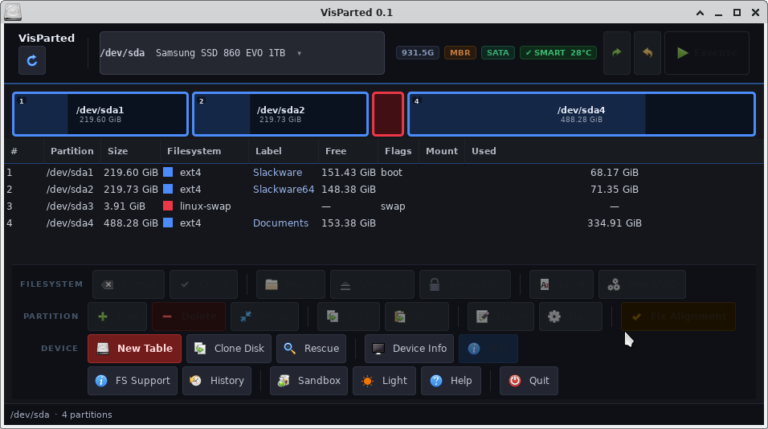Select the /dev/sda2 block in disk map
This screenshot has height=429, width=768.
[280, 114]
